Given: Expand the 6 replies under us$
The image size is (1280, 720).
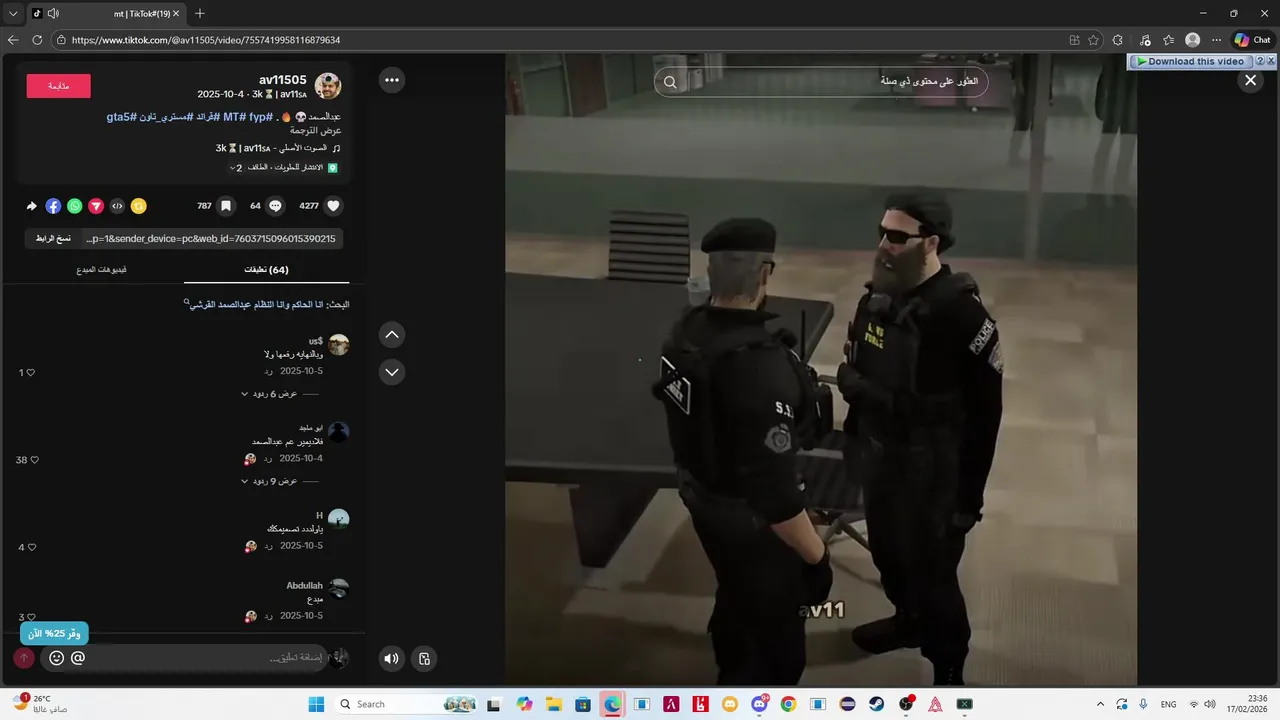Looking at the screenshot, I should point(270,394).
